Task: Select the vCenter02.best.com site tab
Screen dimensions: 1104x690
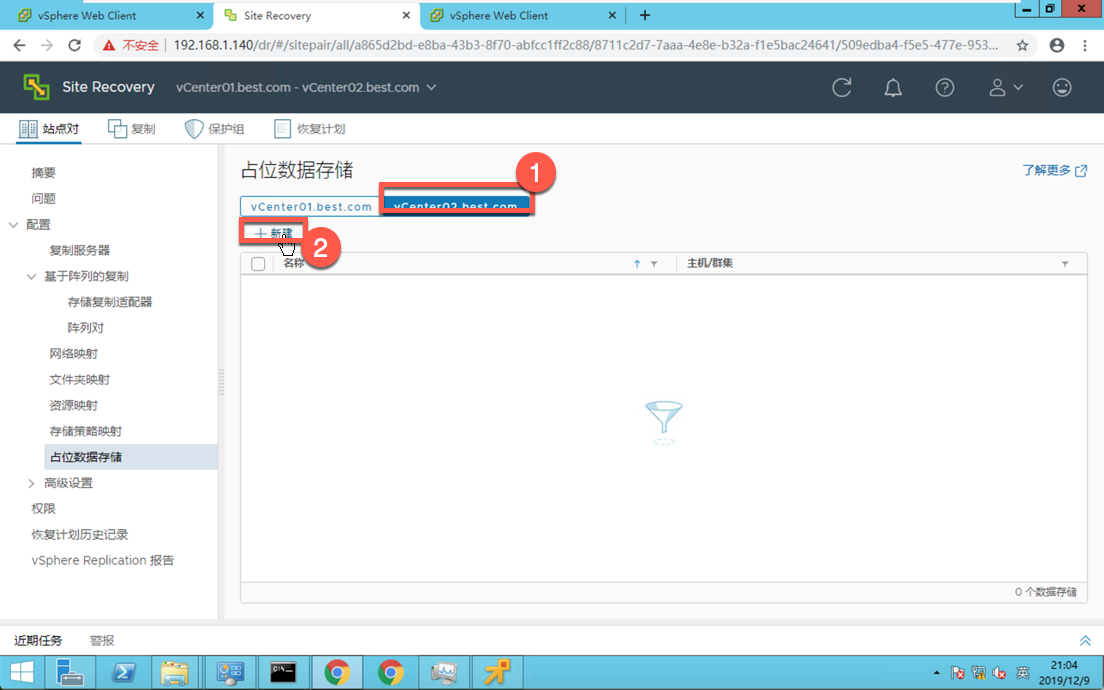Action: [x=456, y=206]
